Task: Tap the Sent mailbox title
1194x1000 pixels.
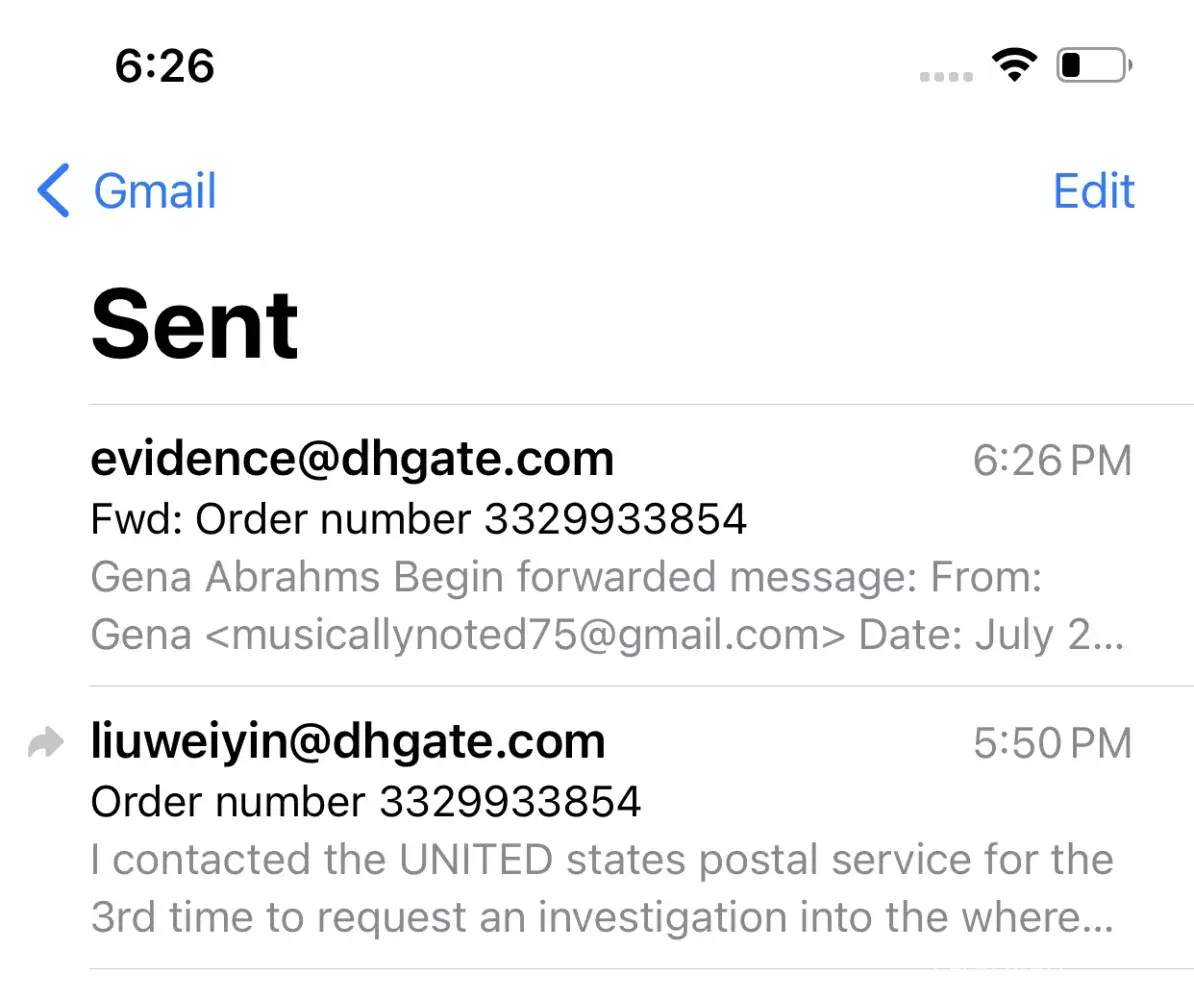Action: tap(195, 324)
